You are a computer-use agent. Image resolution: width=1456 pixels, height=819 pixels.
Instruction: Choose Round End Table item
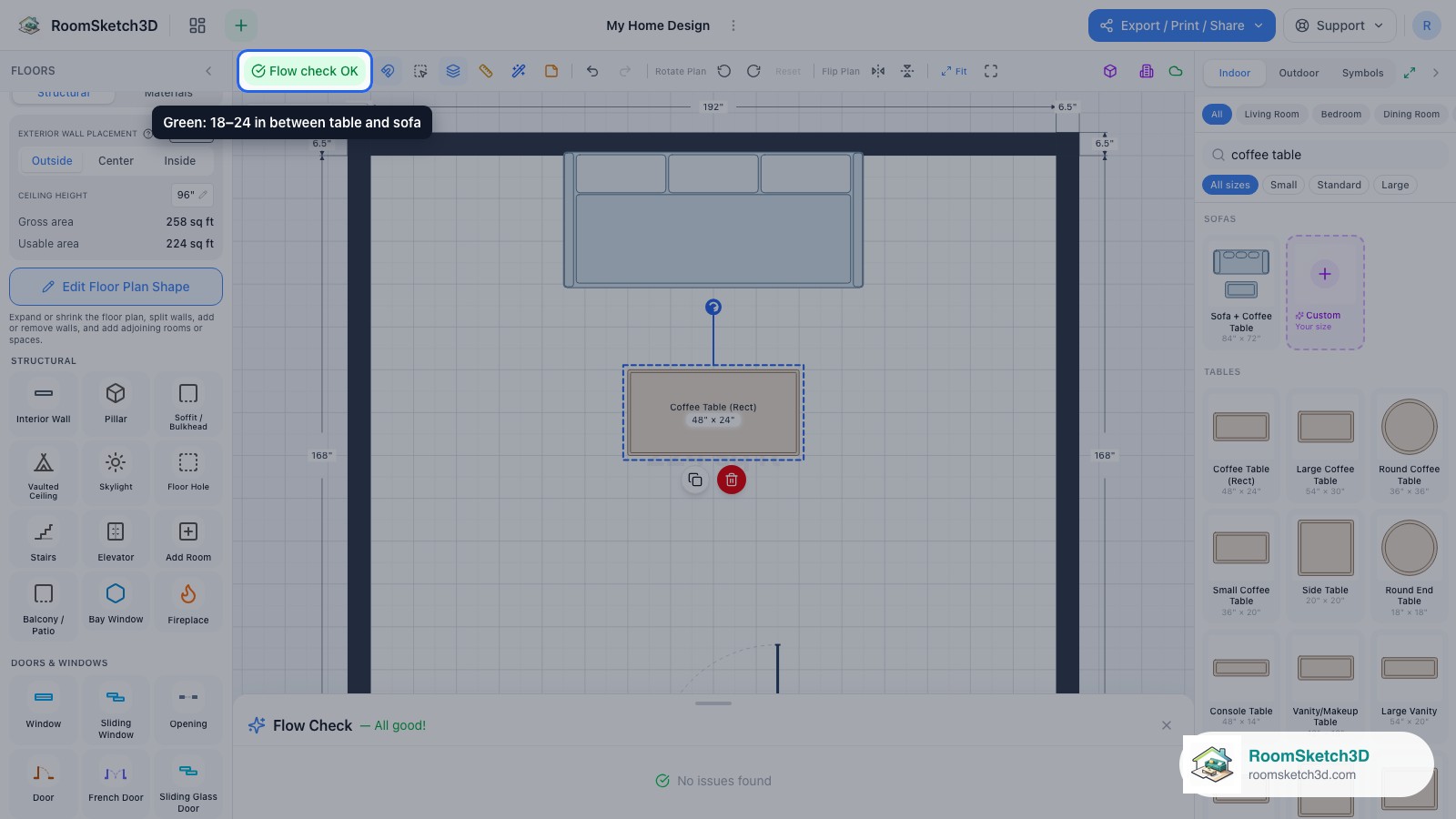click(1409, 567)
